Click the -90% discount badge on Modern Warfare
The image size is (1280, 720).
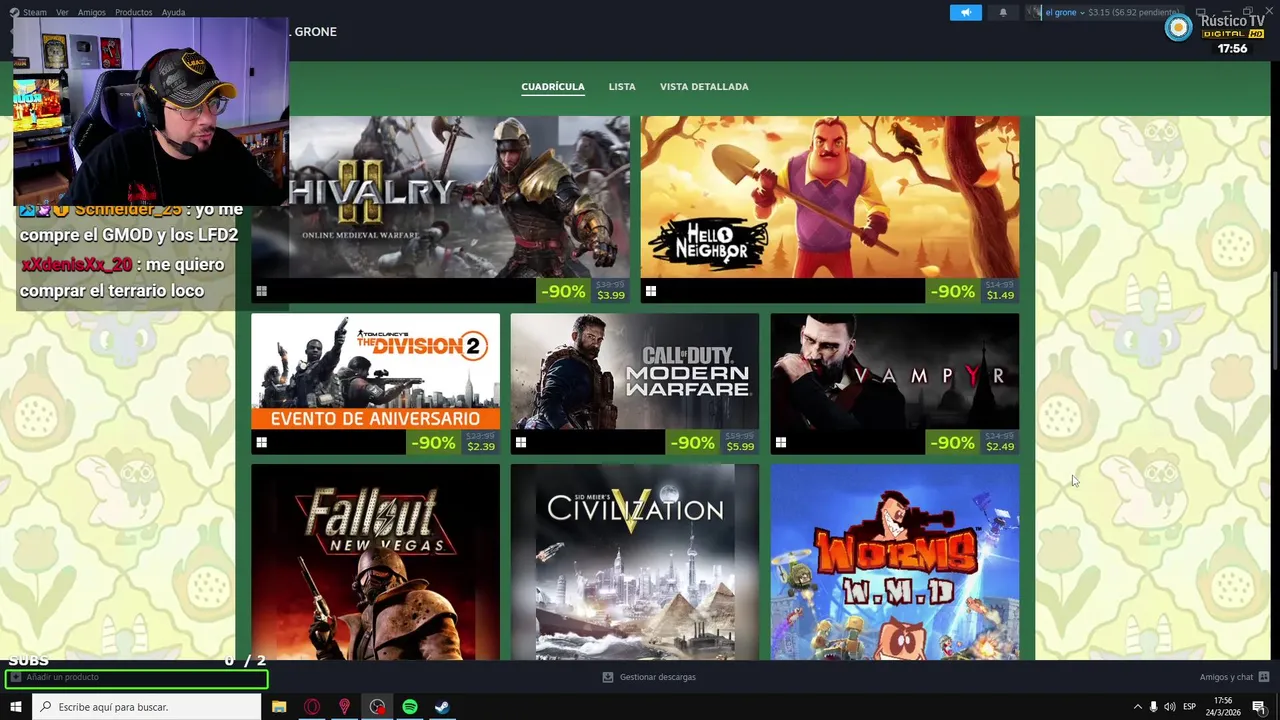693,442
